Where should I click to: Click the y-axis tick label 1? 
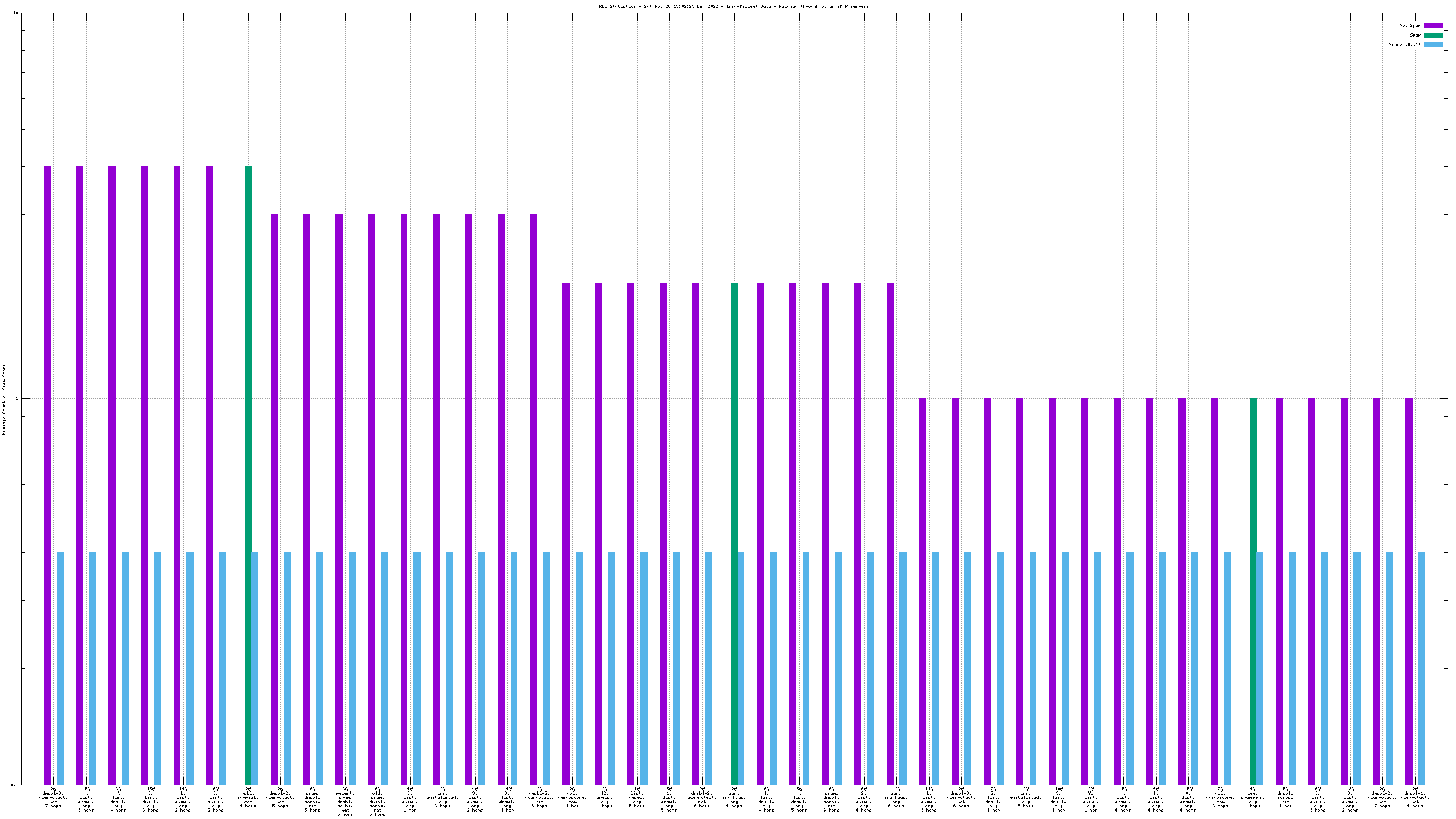[x=17, y=399]
